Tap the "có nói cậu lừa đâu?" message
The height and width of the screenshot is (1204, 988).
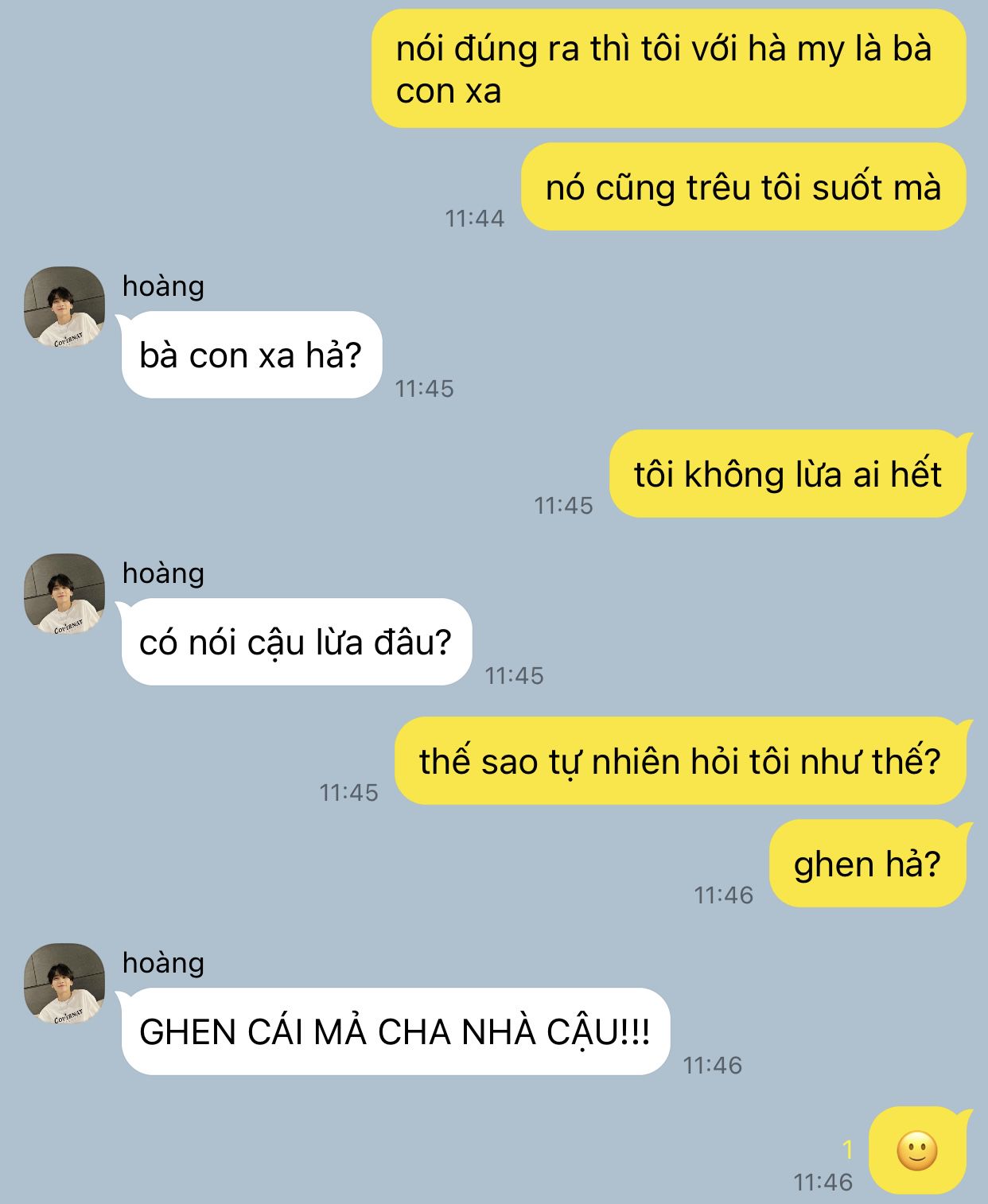pos(297,642)
